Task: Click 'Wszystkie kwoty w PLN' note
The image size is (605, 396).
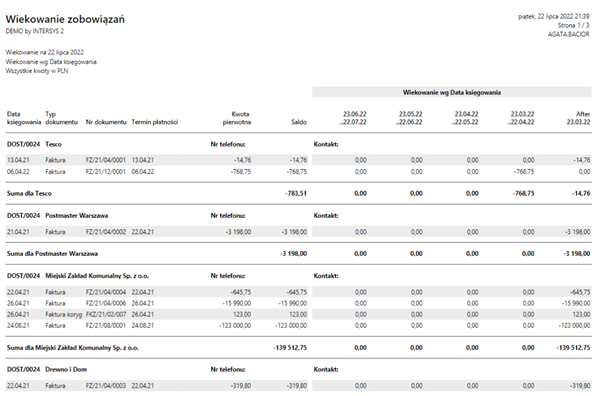Action: pyautogui.click(x=37, y=71)
